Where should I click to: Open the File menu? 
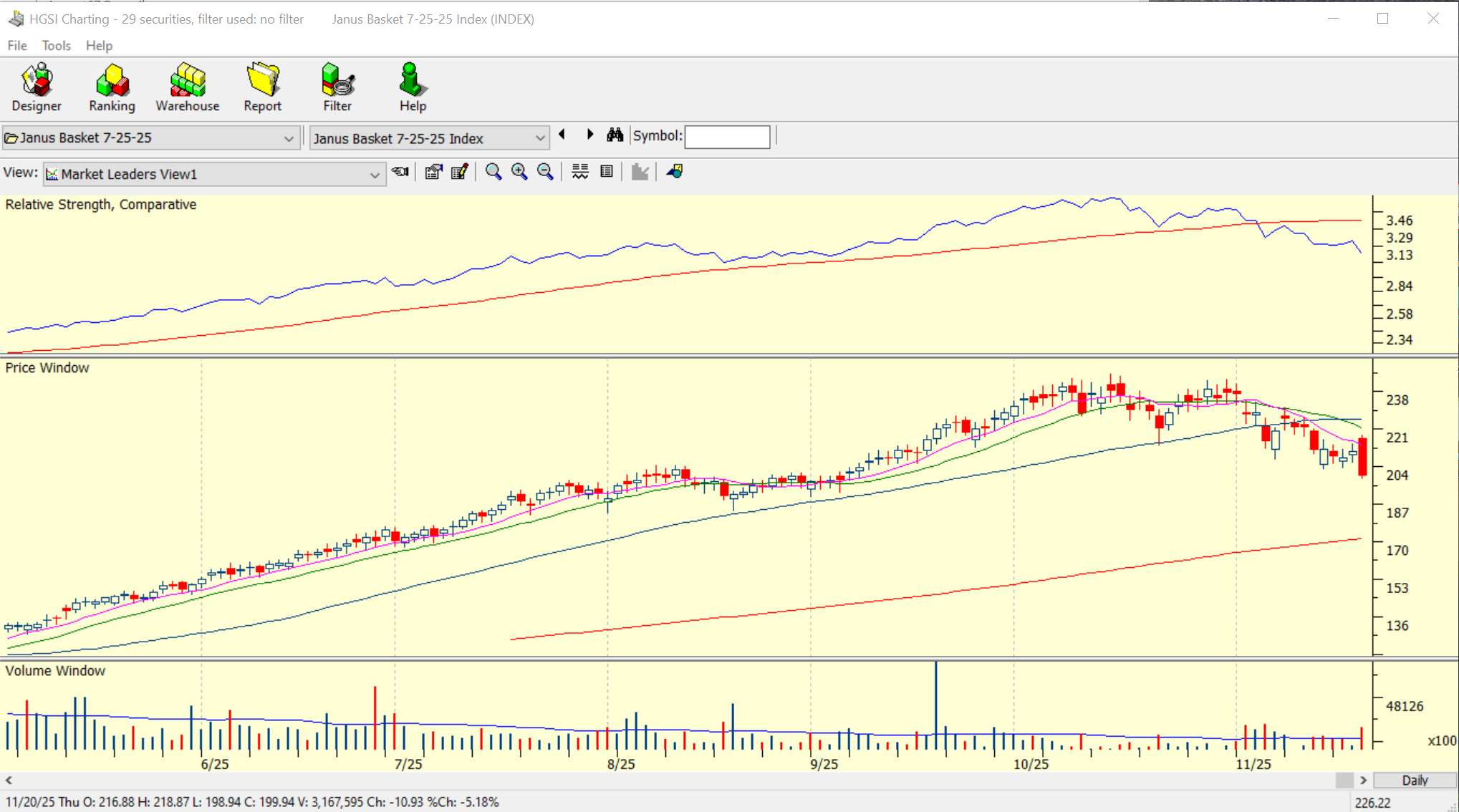(17, 46)
